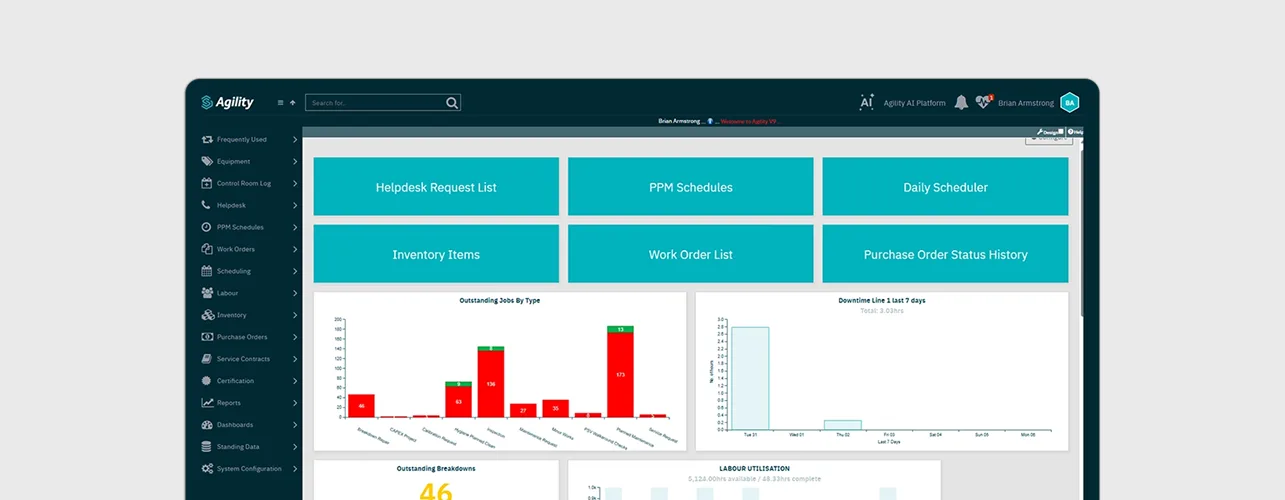Expand the Helpdesk chevron
This screenshot has width=1285, height=500.
tap(295, 205)
